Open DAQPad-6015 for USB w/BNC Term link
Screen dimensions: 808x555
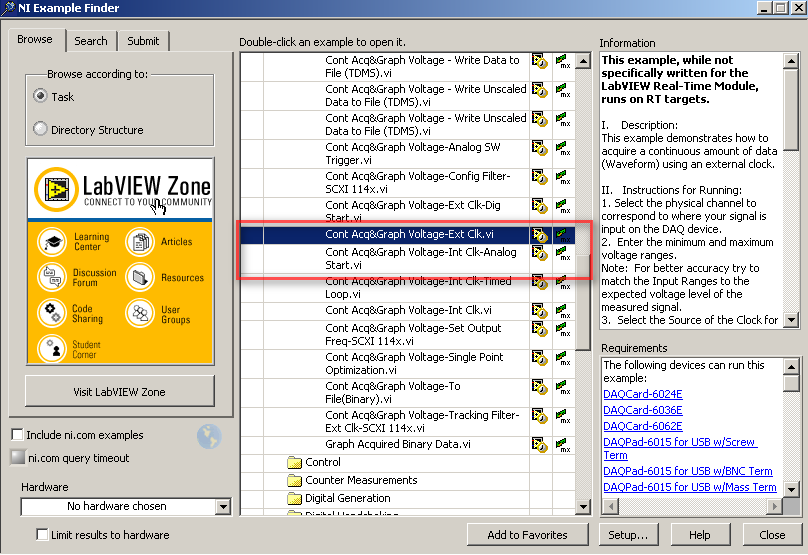point(687,471)
